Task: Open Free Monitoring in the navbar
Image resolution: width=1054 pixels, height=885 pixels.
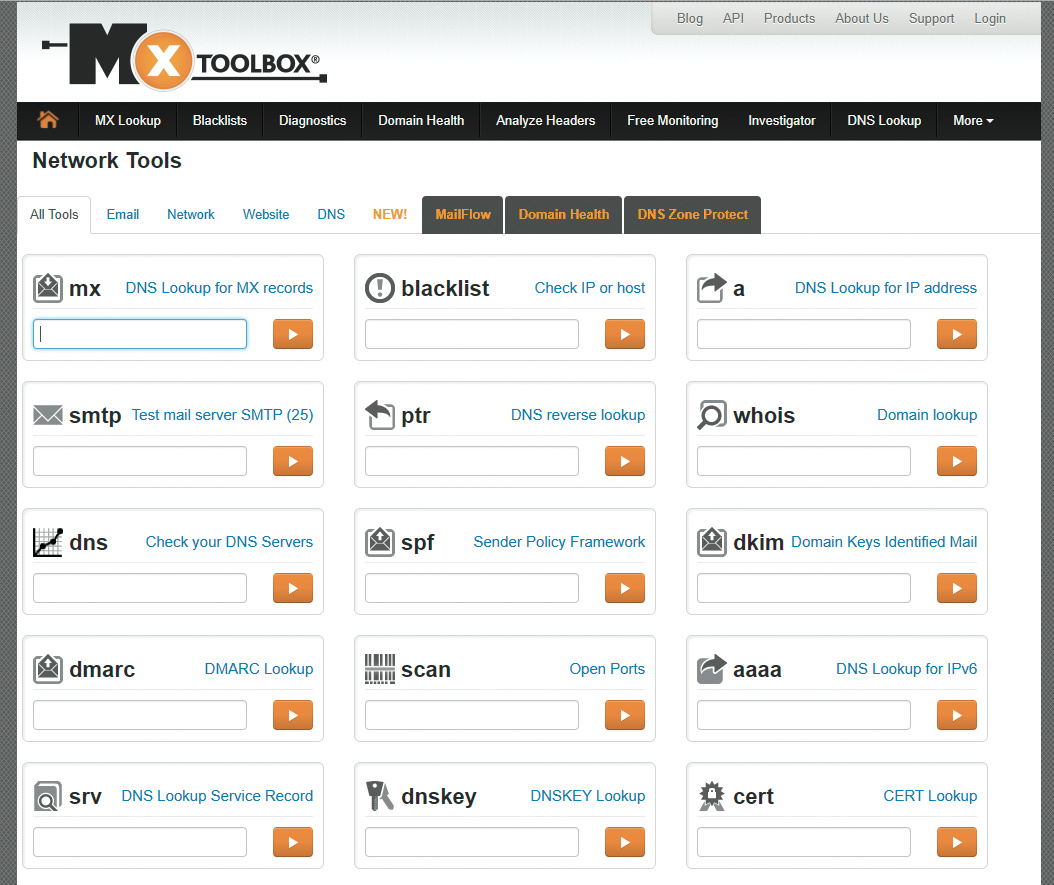Action: click(x=673, y=120)
